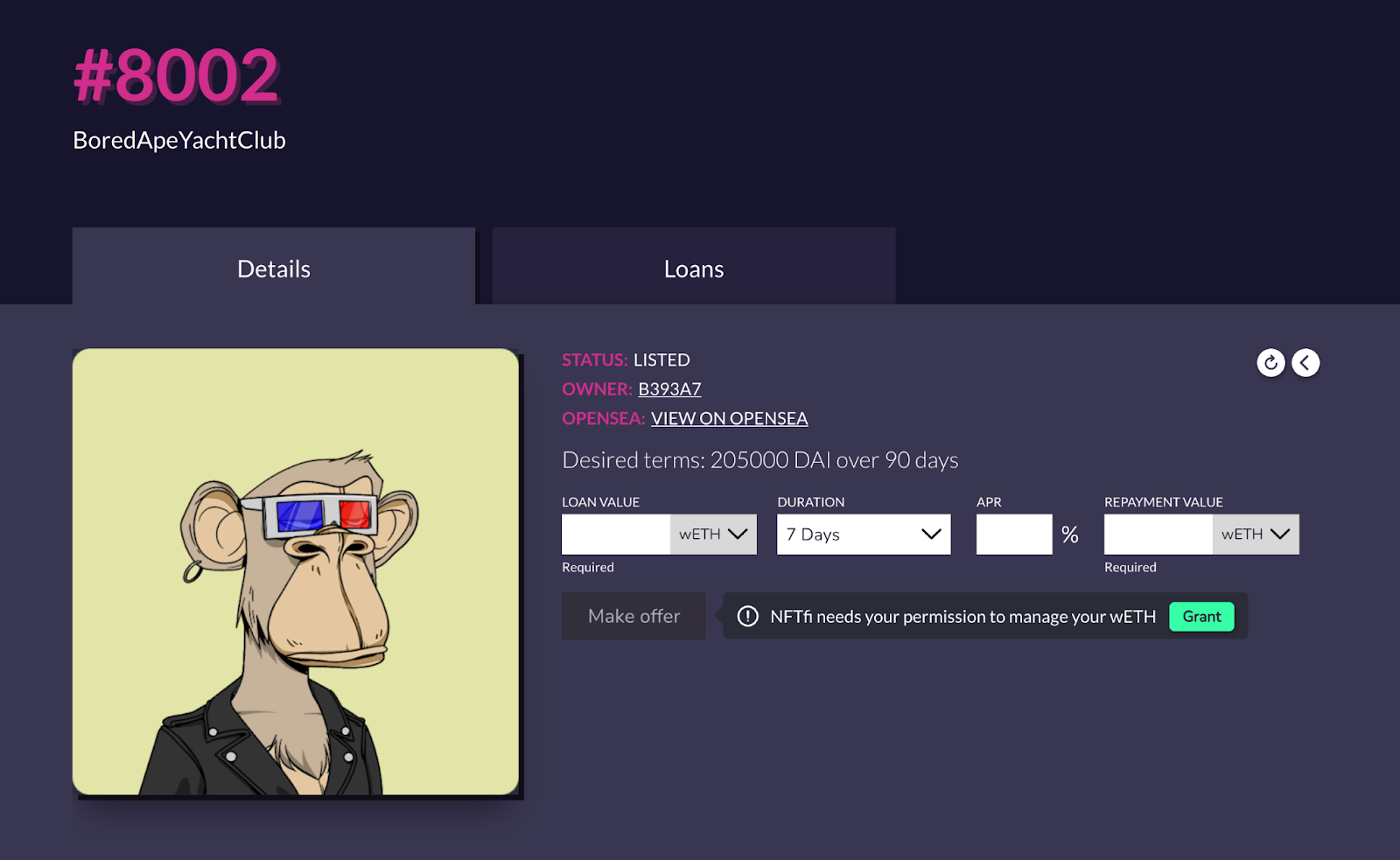Click the BoredApeYachtClub collection name
This screenshot has width=1400, height=860.
click(x=179, y=140)
